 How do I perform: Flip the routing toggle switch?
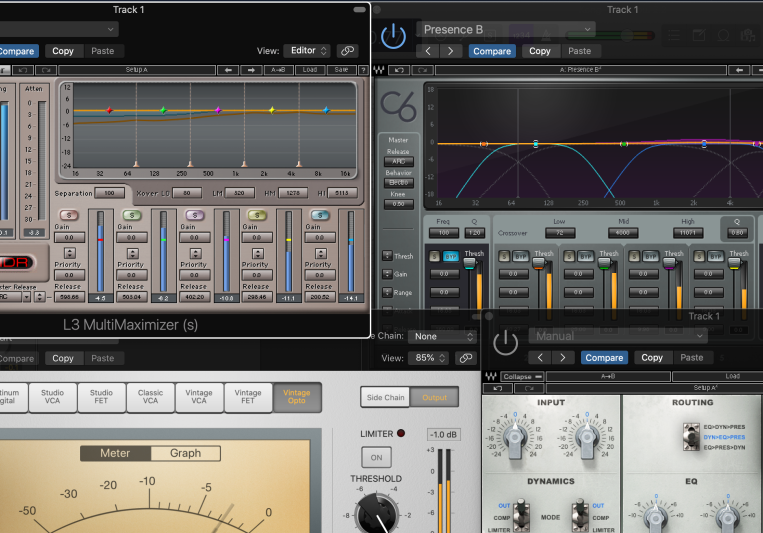(690, 437)
